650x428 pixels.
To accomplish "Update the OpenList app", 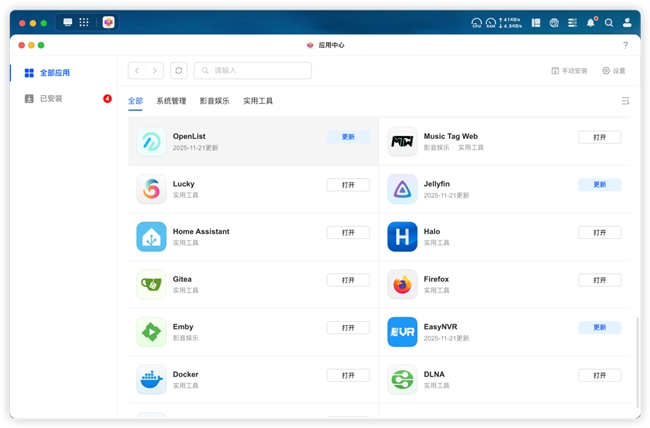I will click(348, 137).
